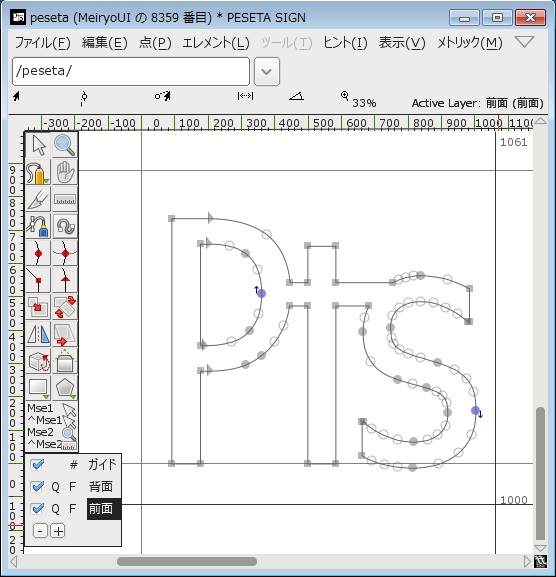Click blue selected point on P bowl
This screenshot has height=577, width=556.
[x=261, y=293]
